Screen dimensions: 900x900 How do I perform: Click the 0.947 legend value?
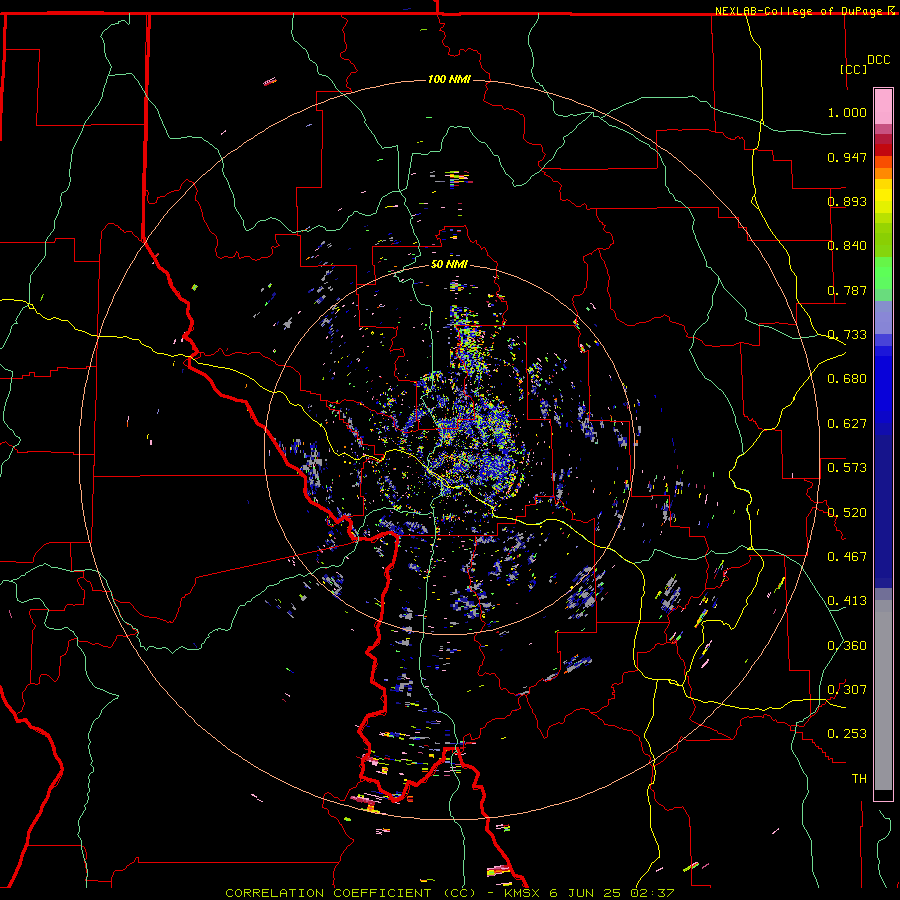847,157
